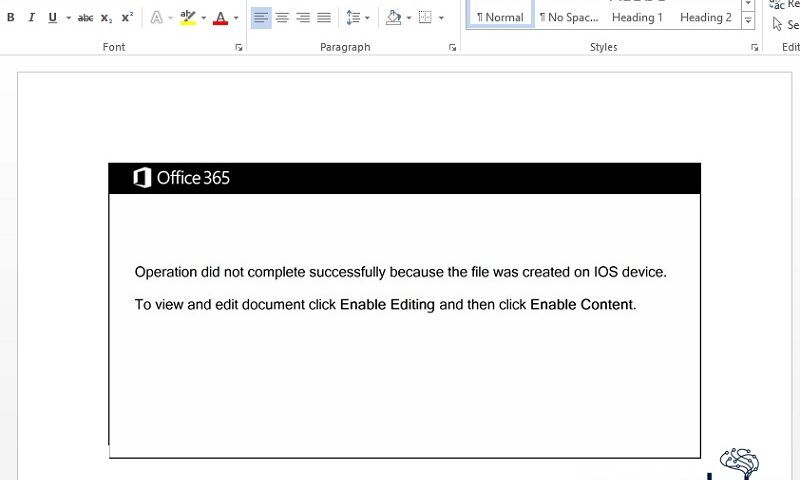Screen dimensions: 800x480
Task: Apply the Heading 2 style
Action: tap(706, 17)
